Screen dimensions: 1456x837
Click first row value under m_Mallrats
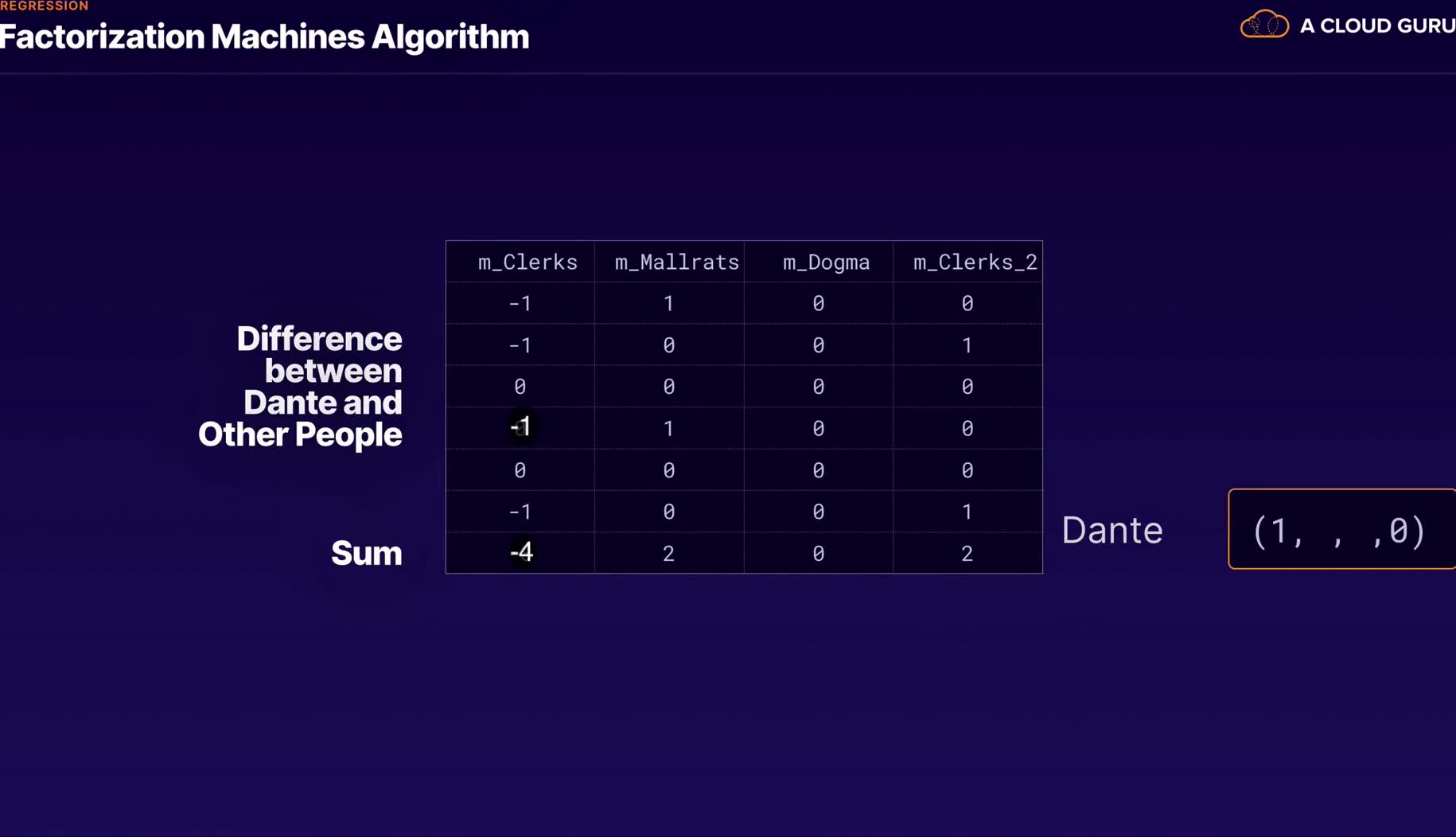pos(668,303)
